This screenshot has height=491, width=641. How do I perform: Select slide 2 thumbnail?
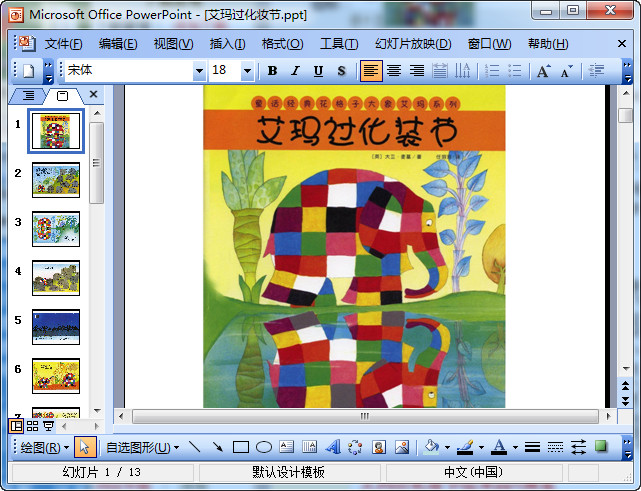pos(56,180)
